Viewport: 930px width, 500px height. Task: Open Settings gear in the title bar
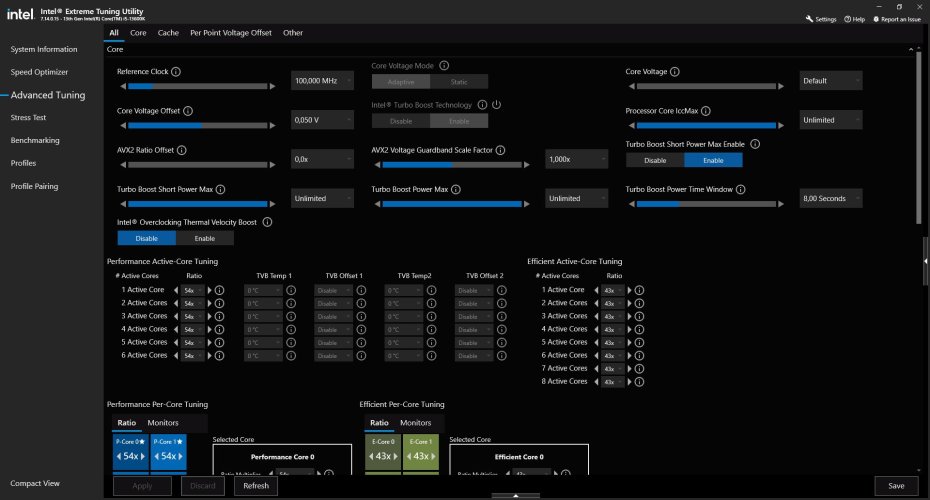coord(820,19)
